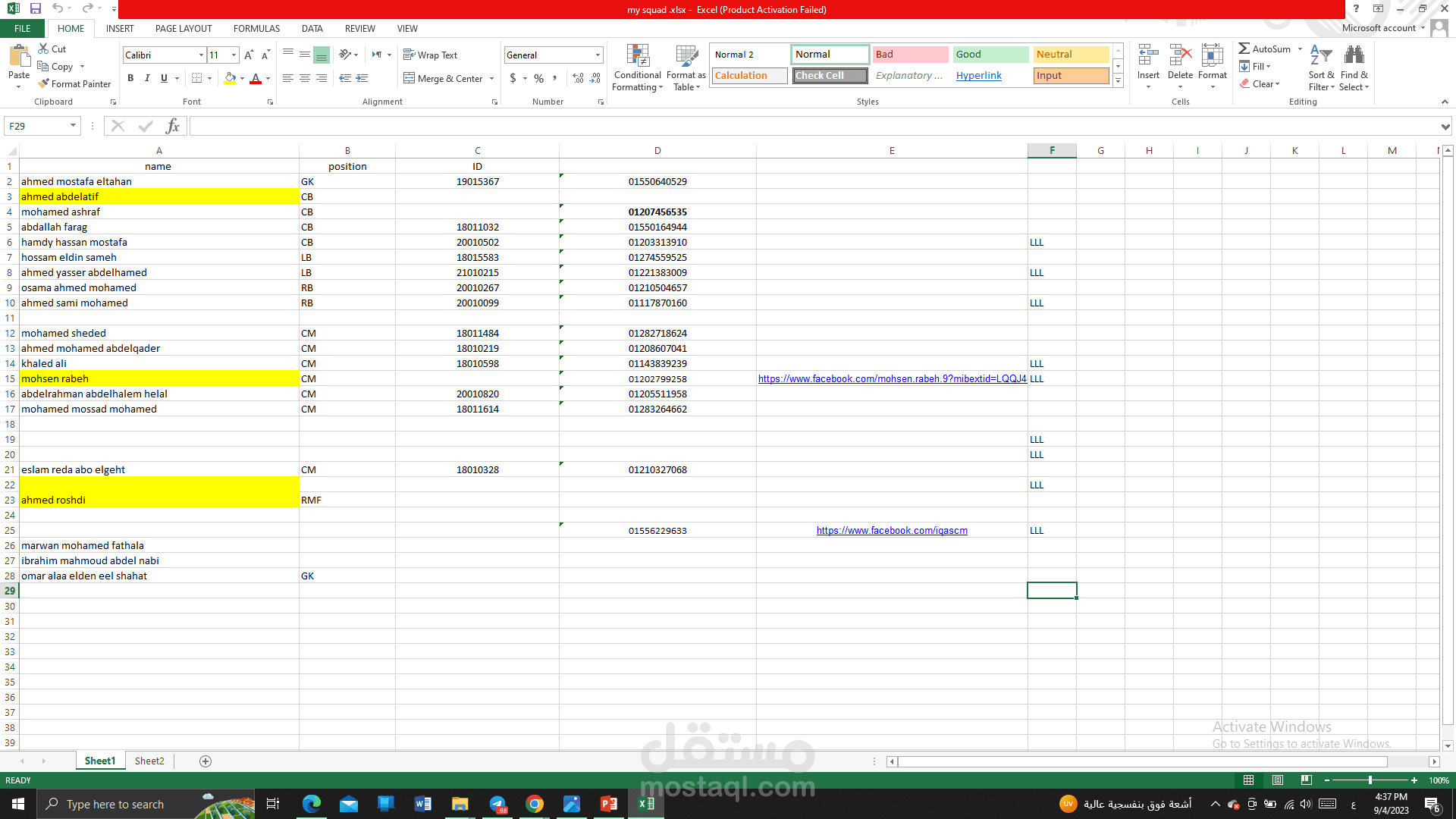Screen dimensions: 1456x819
Task: Expand the Clear dropdown
Action: [x=1260, y=84]
